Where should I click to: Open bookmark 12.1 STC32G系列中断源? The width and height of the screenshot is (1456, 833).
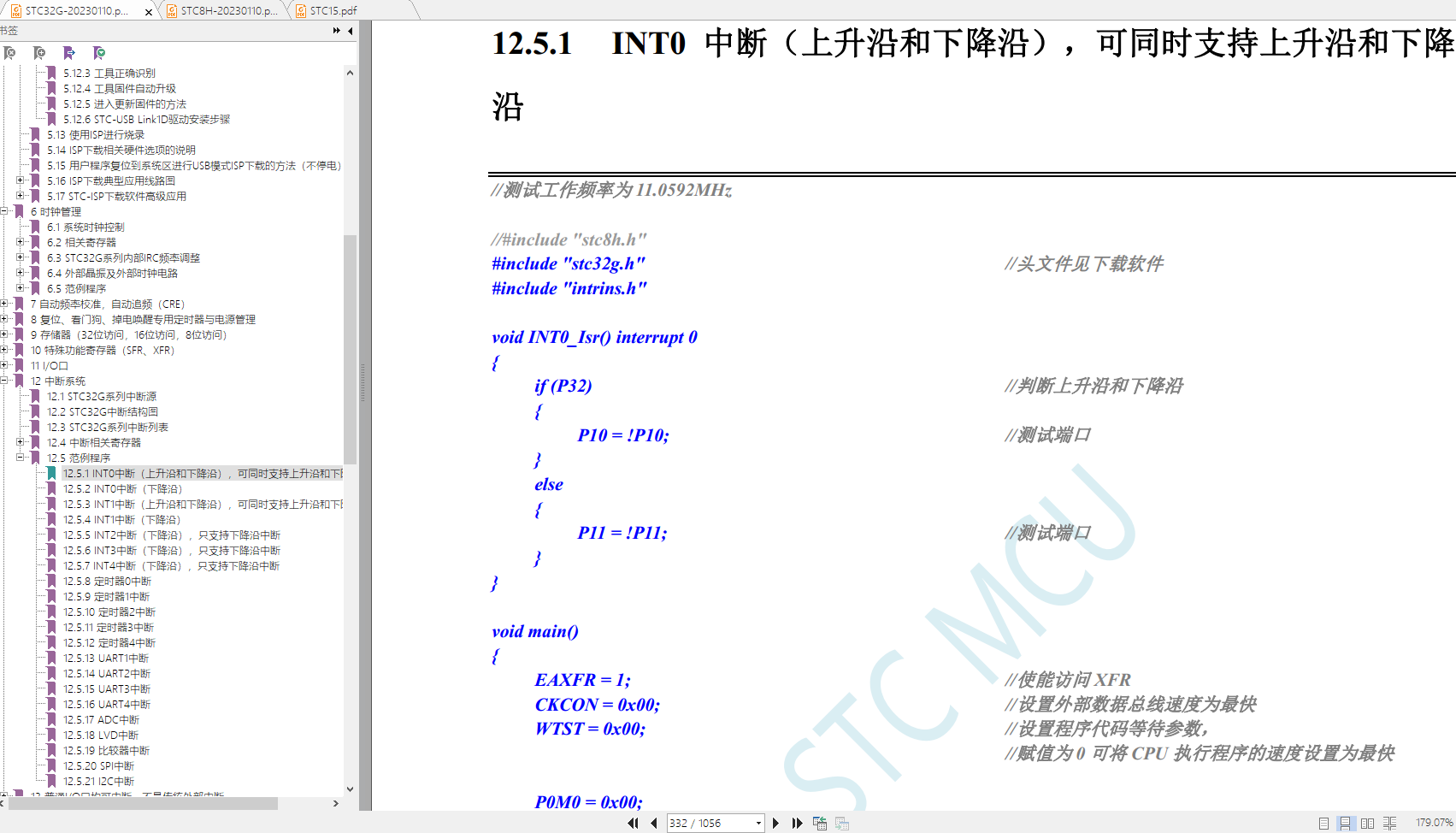coord(102,397)
